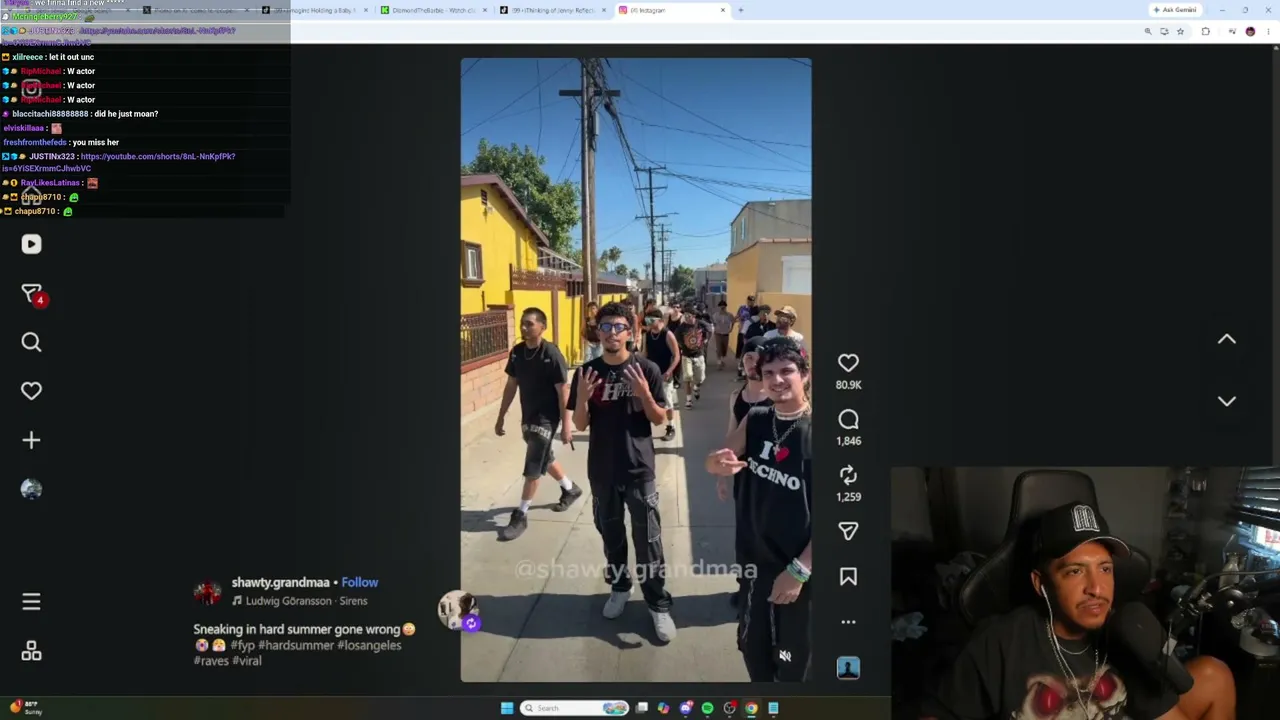
Task: Open the Notepad app on the taskbar
Action: (x=773, y=708)
